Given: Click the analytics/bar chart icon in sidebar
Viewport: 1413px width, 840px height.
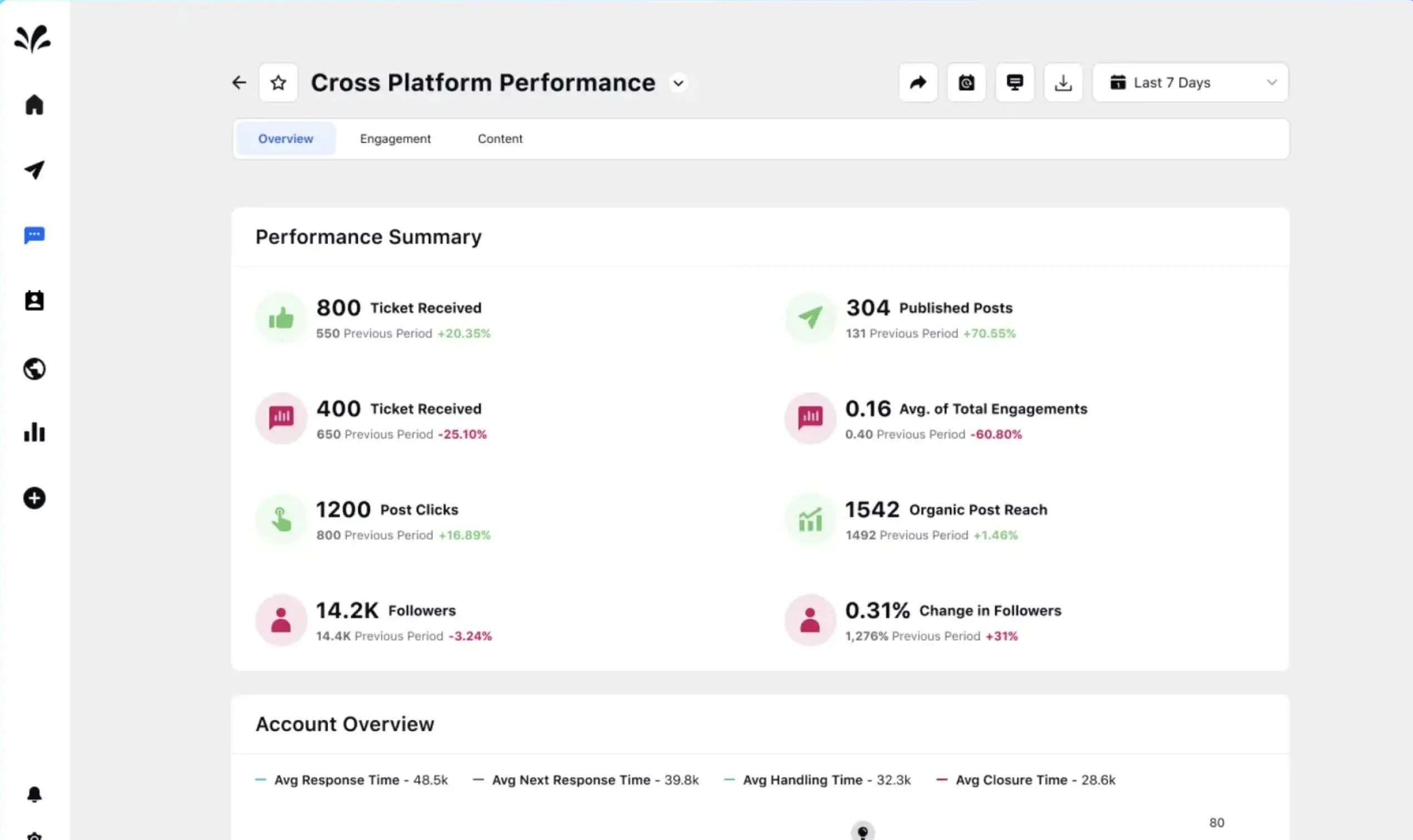Looking at the screenshot, I should click(x=34, y=432).
